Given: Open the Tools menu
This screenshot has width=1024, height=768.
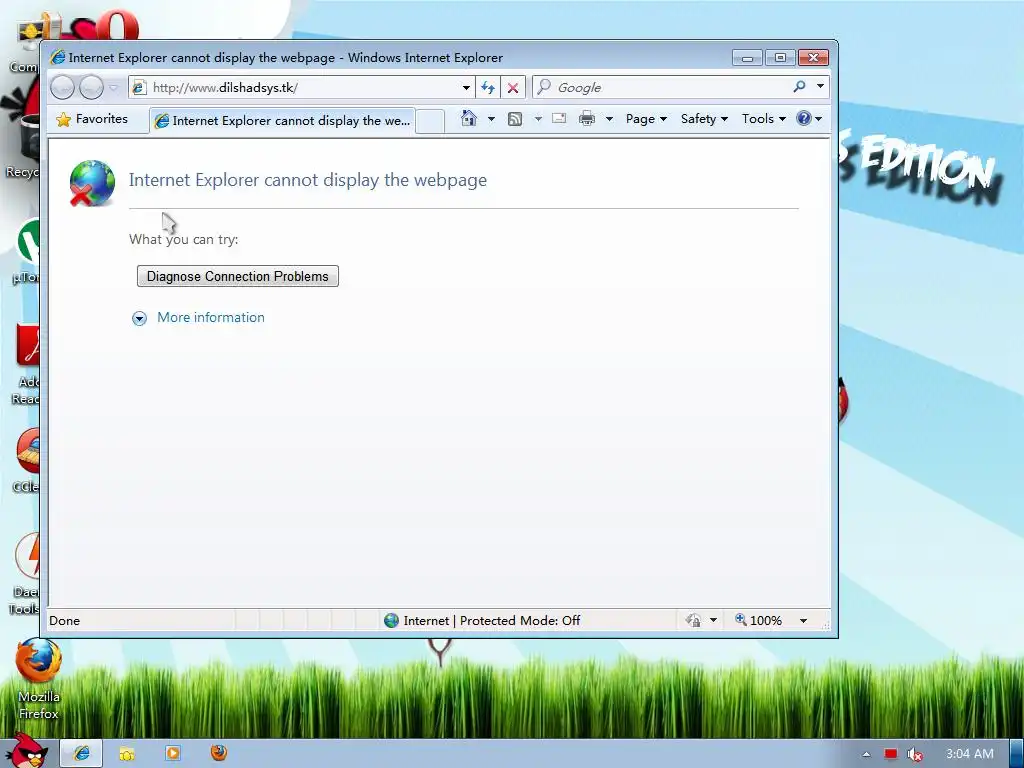Looking at the screenshot, I should pos(763,119).
